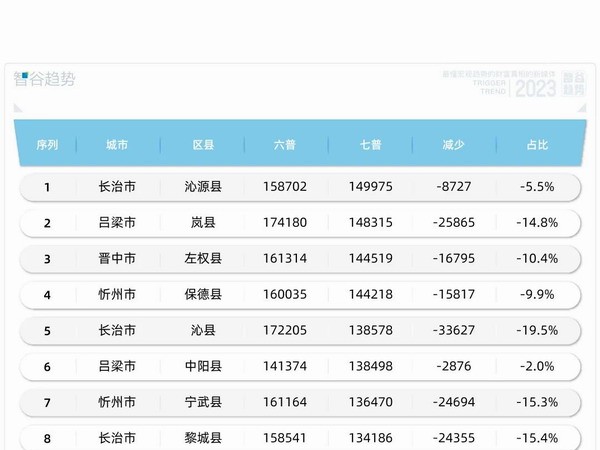Select the 序列 column header
The height and width of the screenshot is (450, 600).
(47, 145)
